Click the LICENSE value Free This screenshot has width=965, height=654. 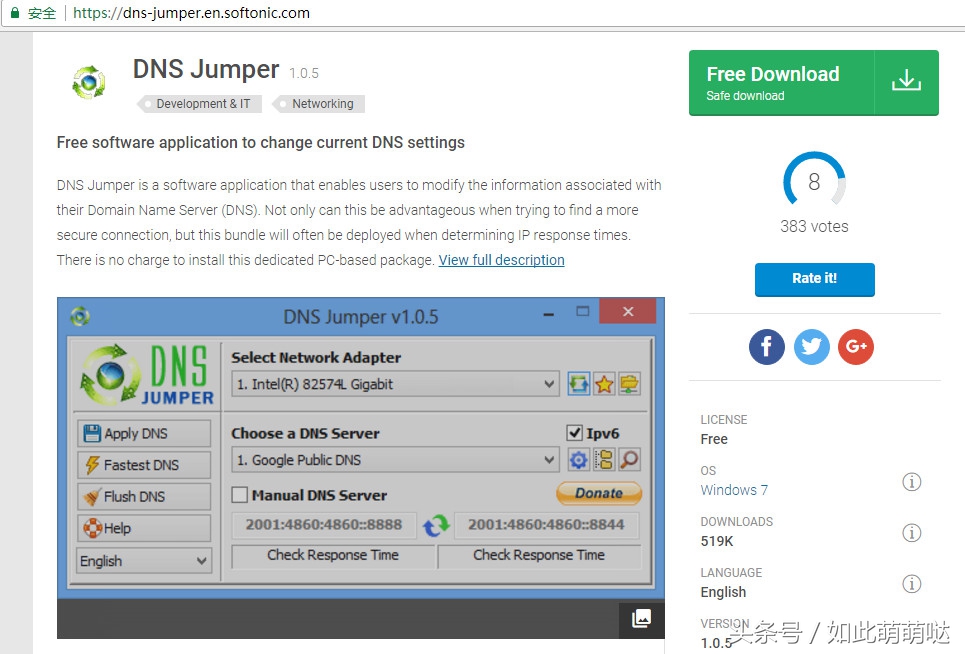pyautogui.click(x=714, y=439)
